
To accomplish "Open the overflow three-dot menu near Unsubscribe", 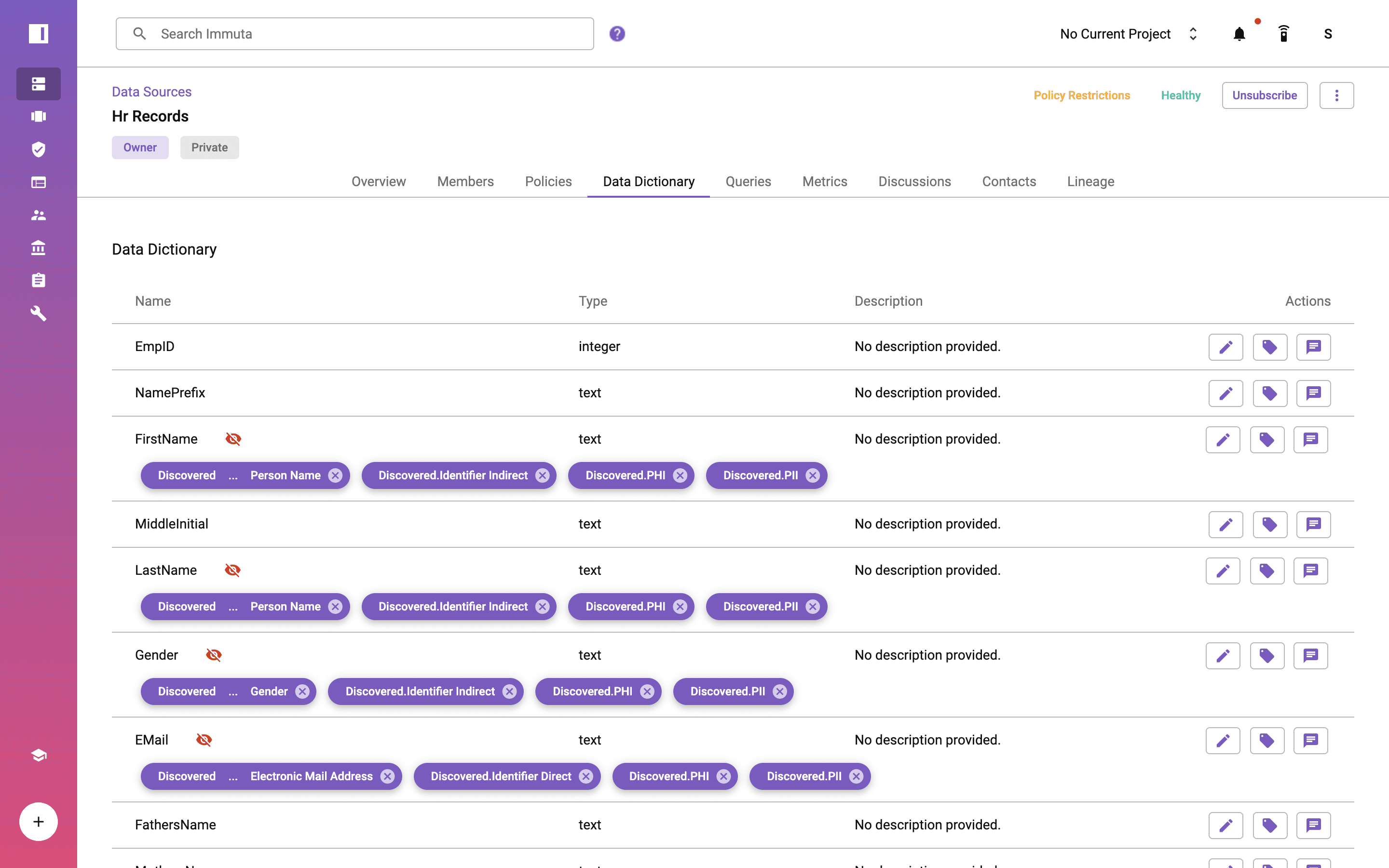I will [1337, 95].
